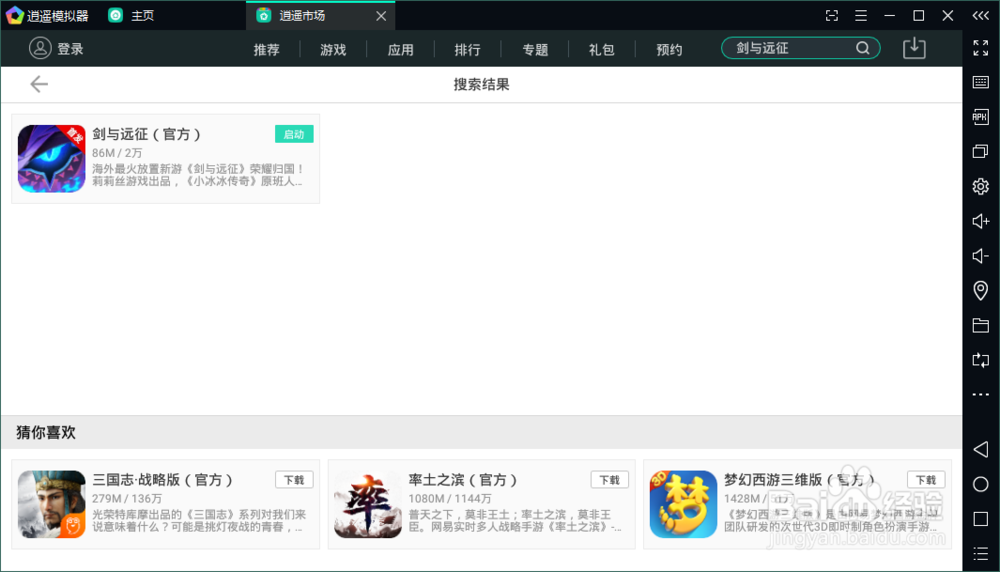Tap the Android recent apps square button

pos(980,518)
